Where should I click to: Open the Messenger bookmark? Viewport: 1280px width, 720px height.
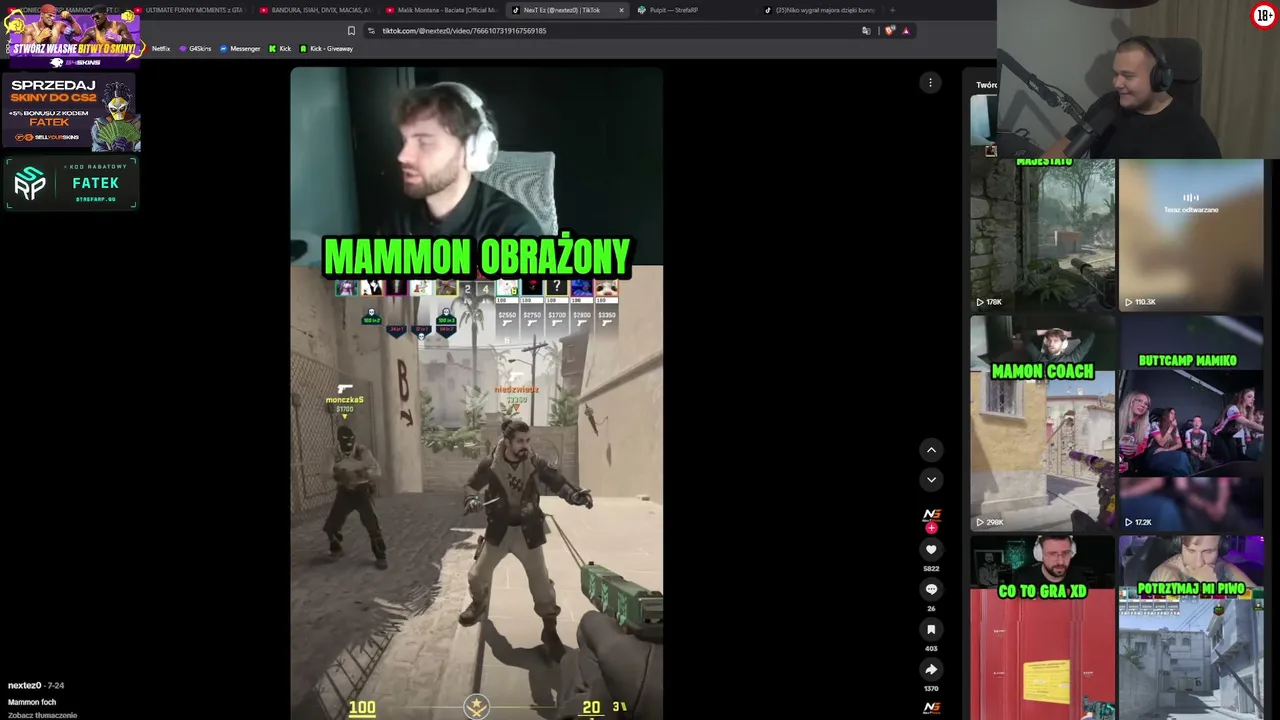click(x=240, y=49)
